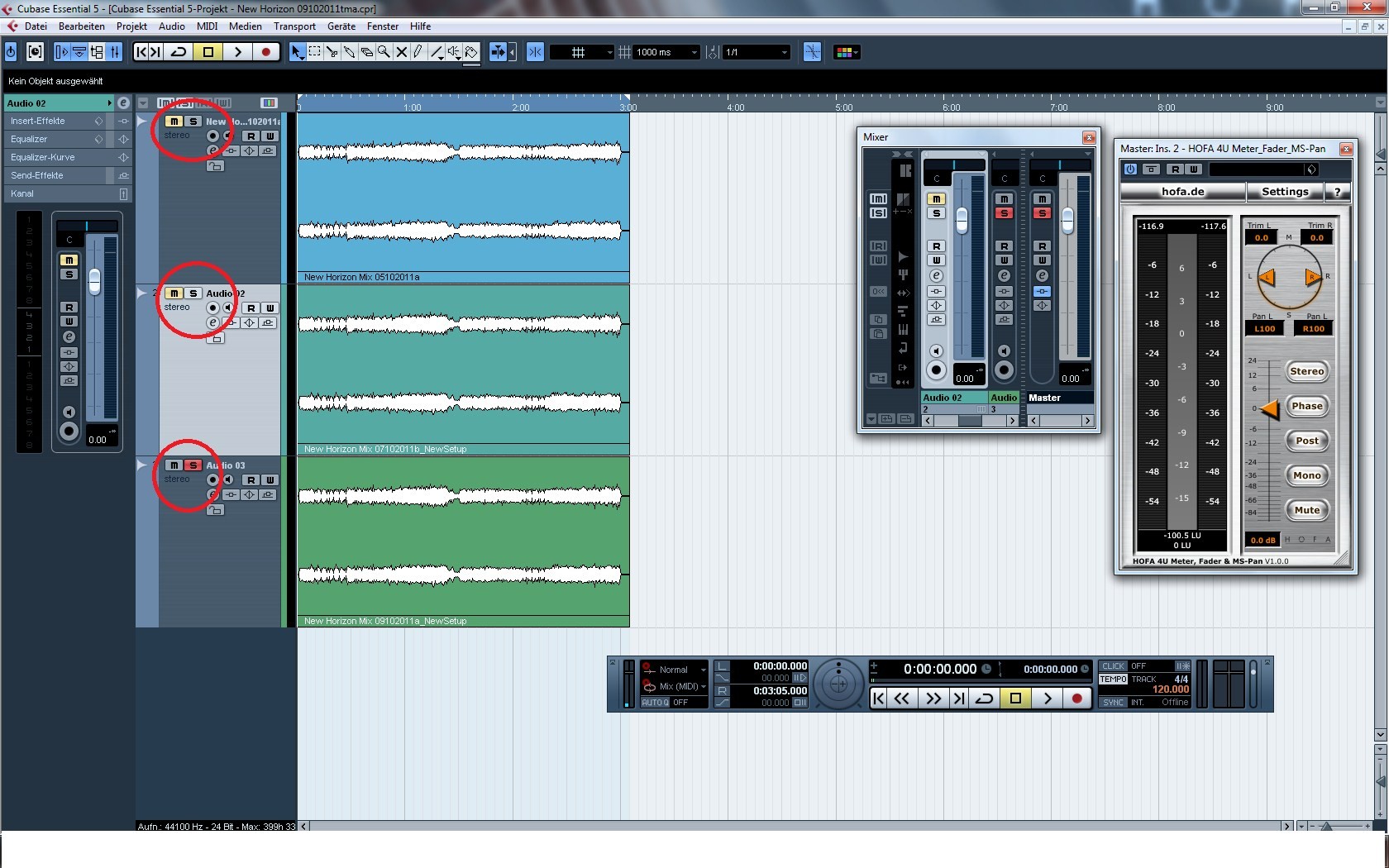Screen dimensions: 1389x868
Task: Select the Object Selection arrow tool
Action: (x=297, y=52)
